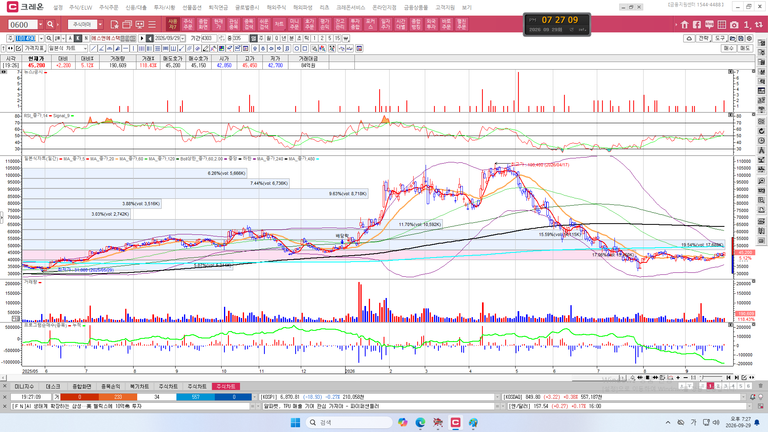
Task: Click the 차트 shortcut button in red toolbar
Action: point(279,24)
